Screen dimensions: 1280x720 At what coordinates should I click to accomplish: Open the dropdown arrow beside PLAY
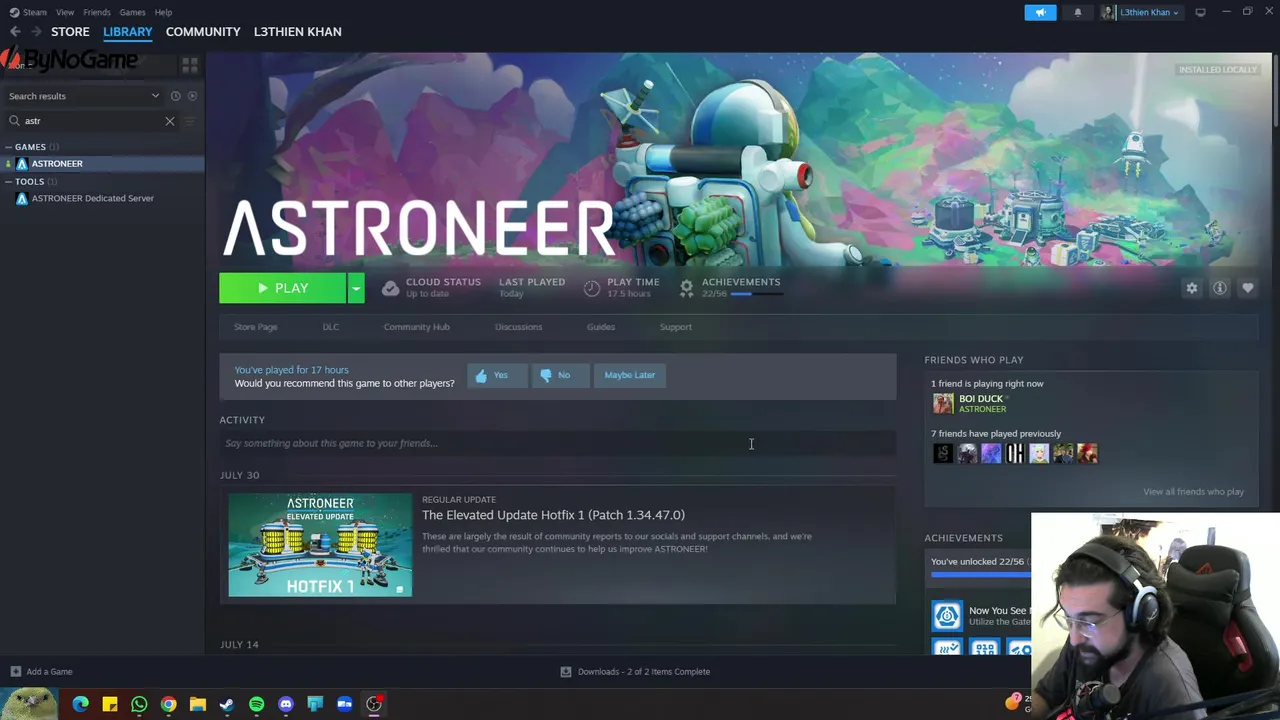[355, 288]
